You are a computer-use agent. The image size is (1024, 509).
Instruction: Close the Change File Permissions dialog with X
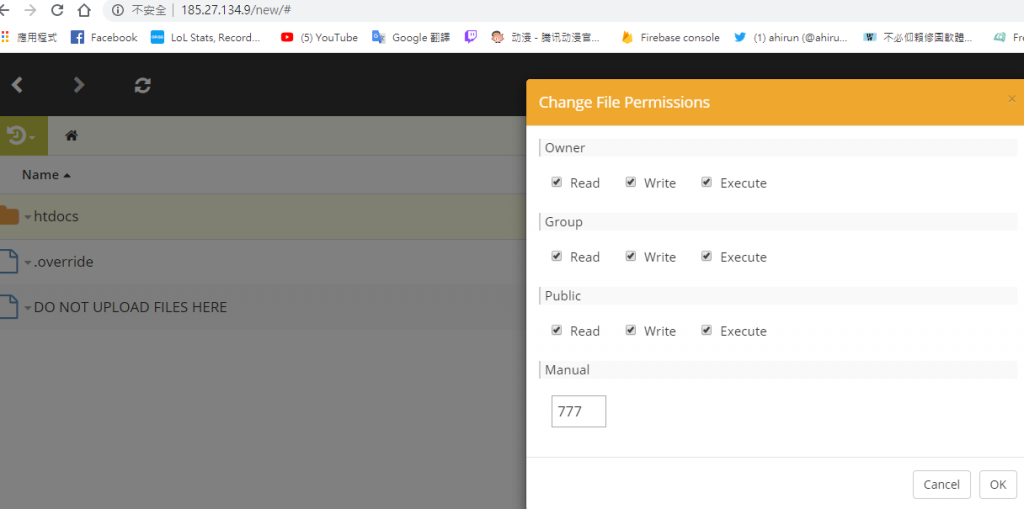(1012, 99)
